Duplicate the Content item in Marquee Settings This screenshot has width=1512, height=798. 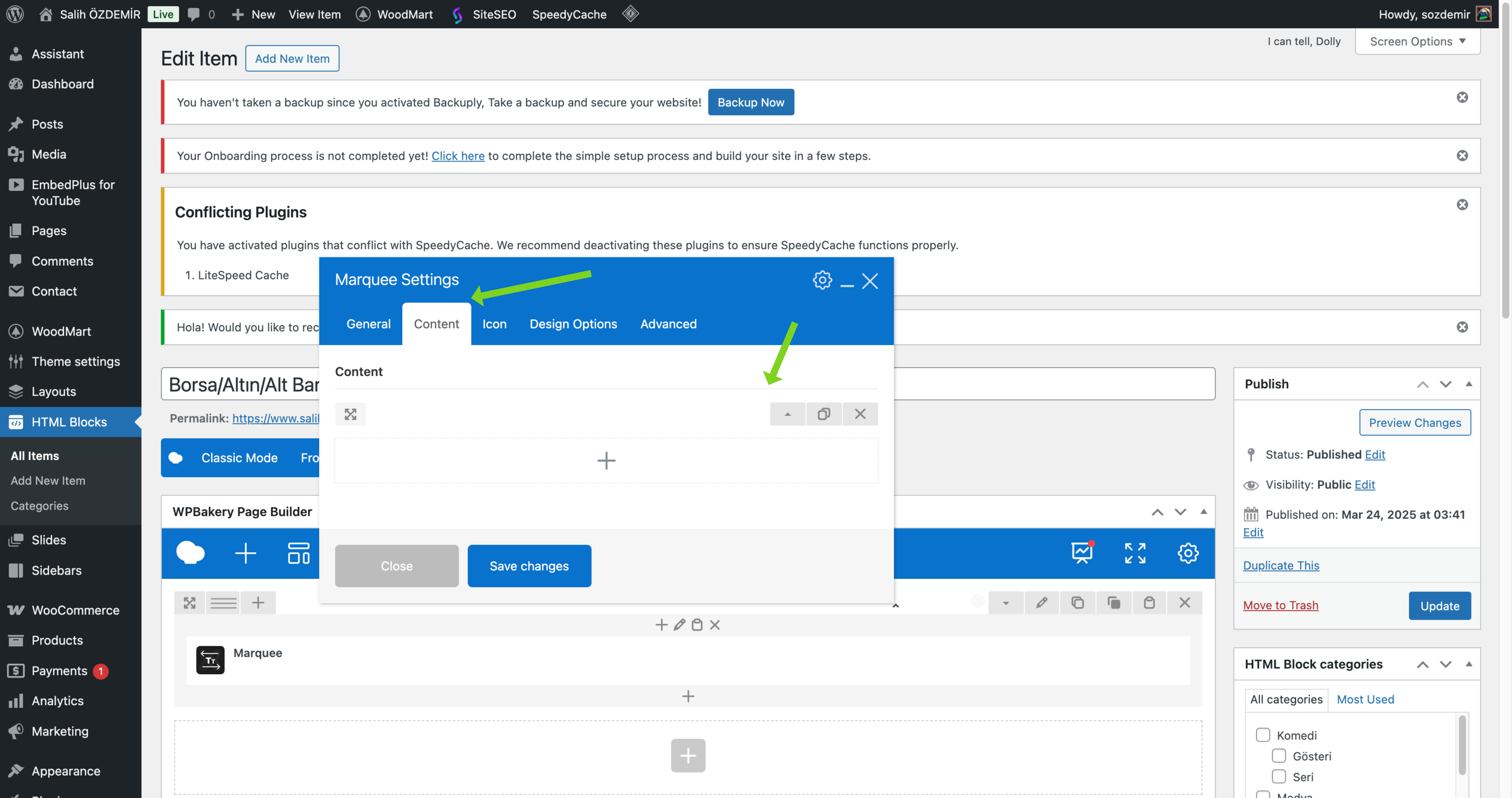tap(824, 414)
